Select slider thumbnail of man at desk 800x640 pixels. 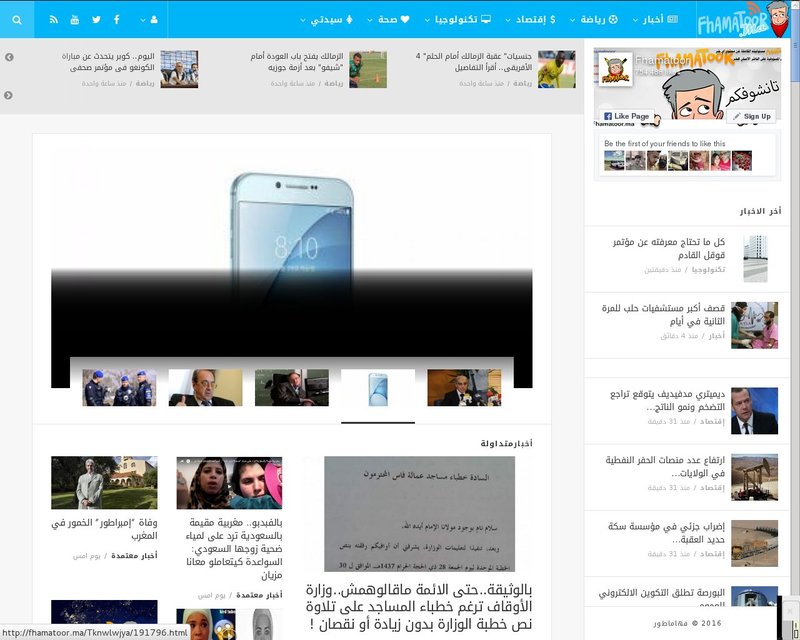[292, 387]
